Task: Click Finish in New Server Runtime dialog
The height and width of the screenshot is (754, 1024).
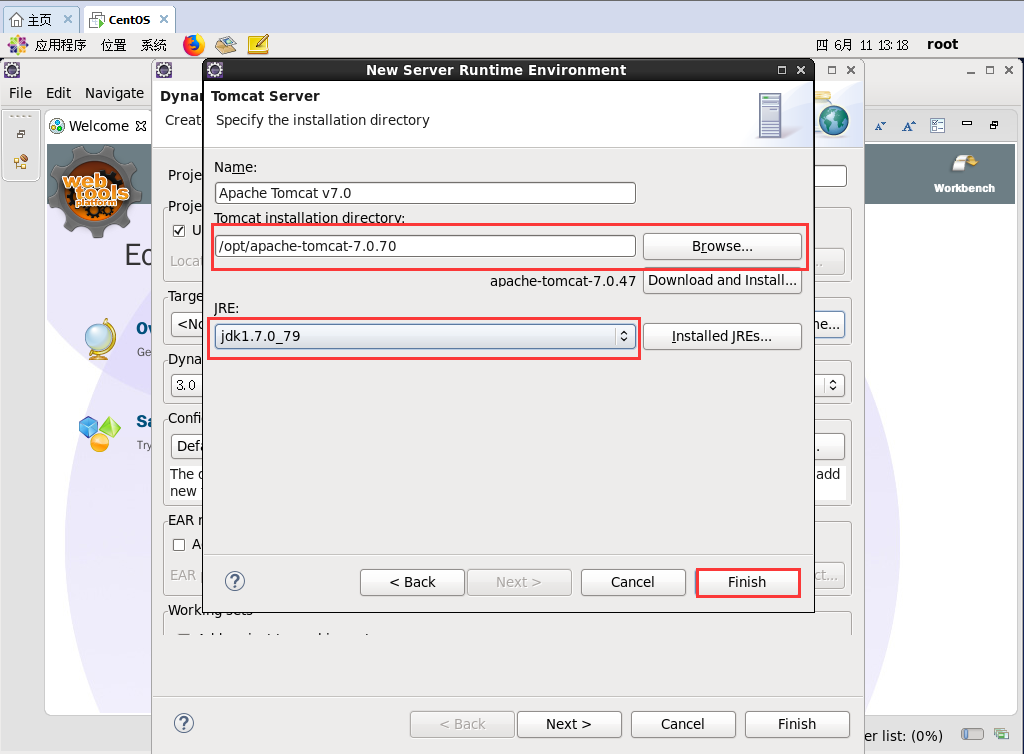Action: (x=748, y=582)
